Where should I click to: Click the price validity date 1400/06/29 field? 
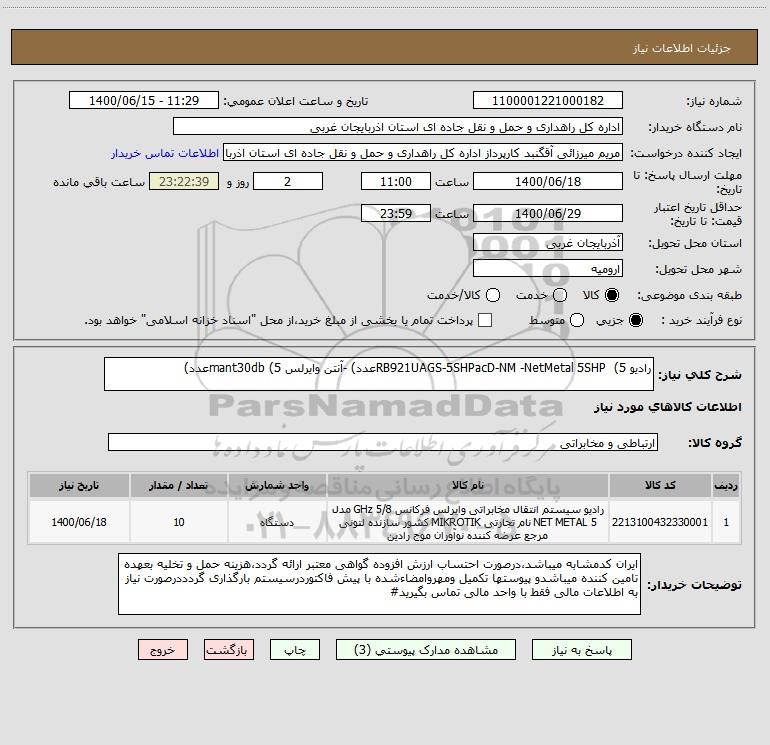[x=548, y=213]
